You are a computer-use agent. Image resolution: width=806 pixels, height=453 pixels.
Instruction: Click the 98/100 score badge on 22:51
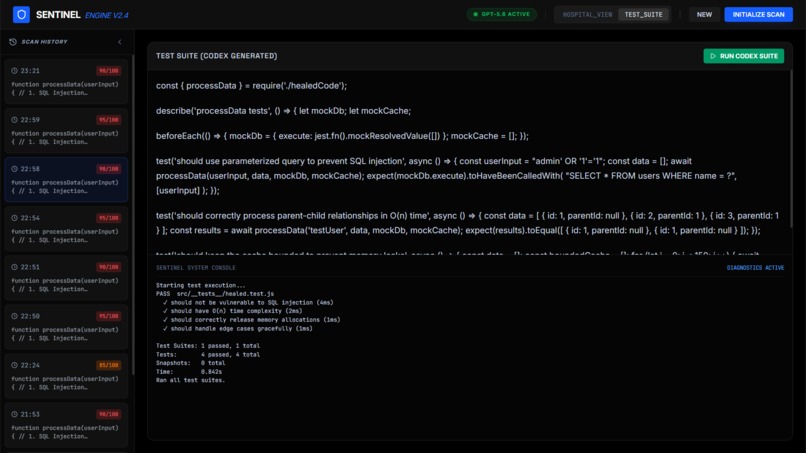coord(108,267)
